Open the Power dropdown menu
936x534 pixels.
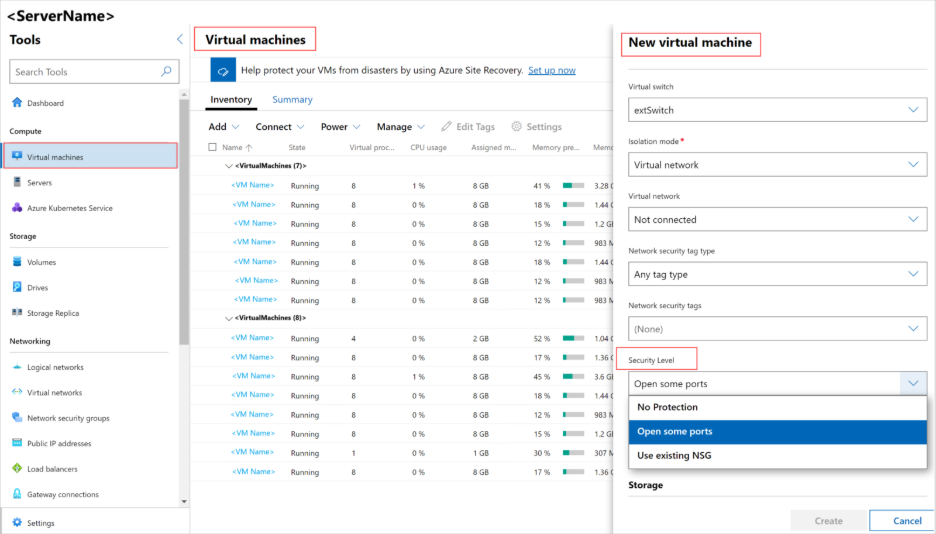(340, 126)
